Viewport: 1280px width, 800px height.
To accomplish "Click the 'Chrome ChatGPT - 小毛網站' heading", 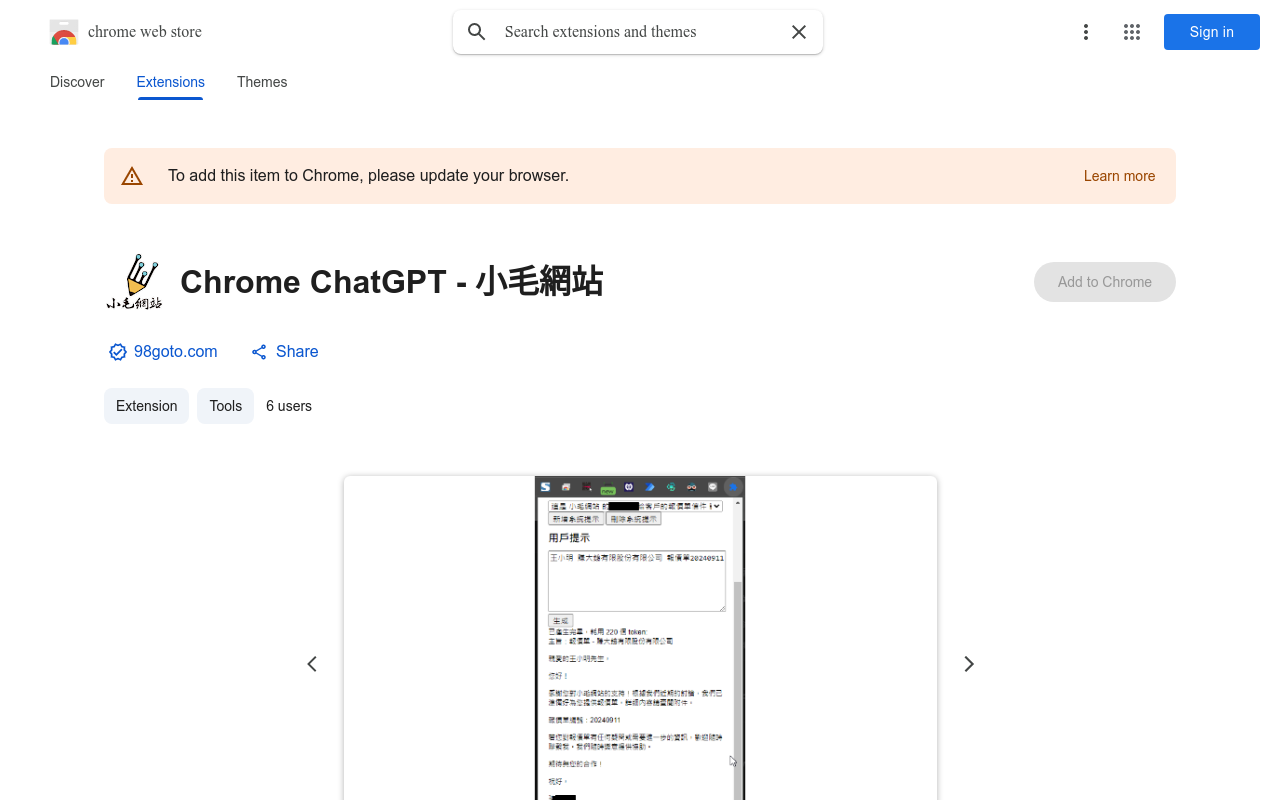I will click(x=392, y=282).
